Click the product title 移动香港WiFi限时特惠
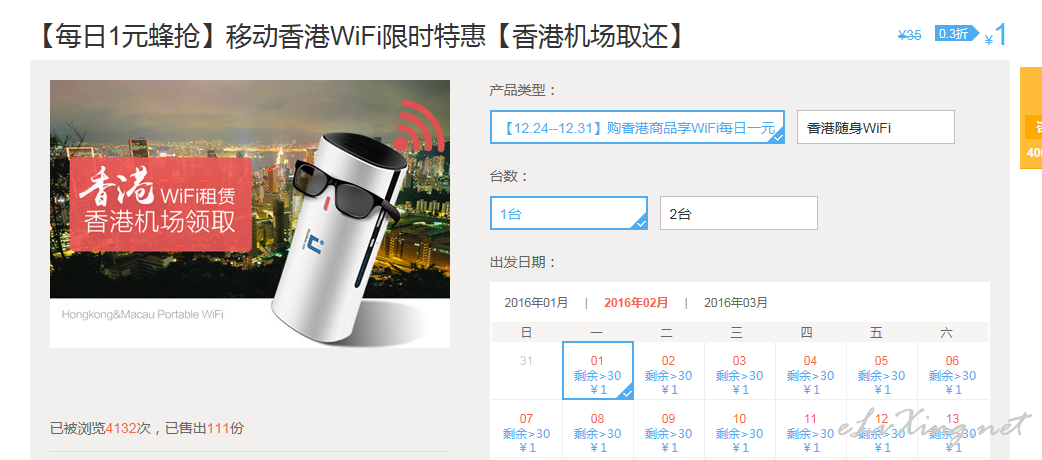Image resolution: width=1042 pixels, height=460 pixels. pyautogui.click(x=356, y=36)
